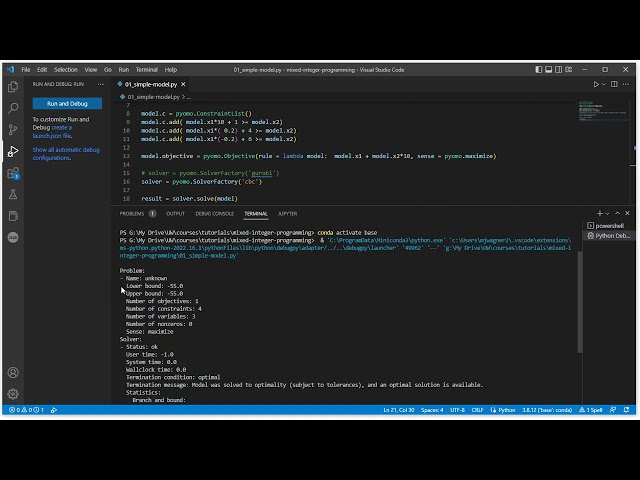
Task: Switch to the Problems panel tab
Action: (138, 213)
